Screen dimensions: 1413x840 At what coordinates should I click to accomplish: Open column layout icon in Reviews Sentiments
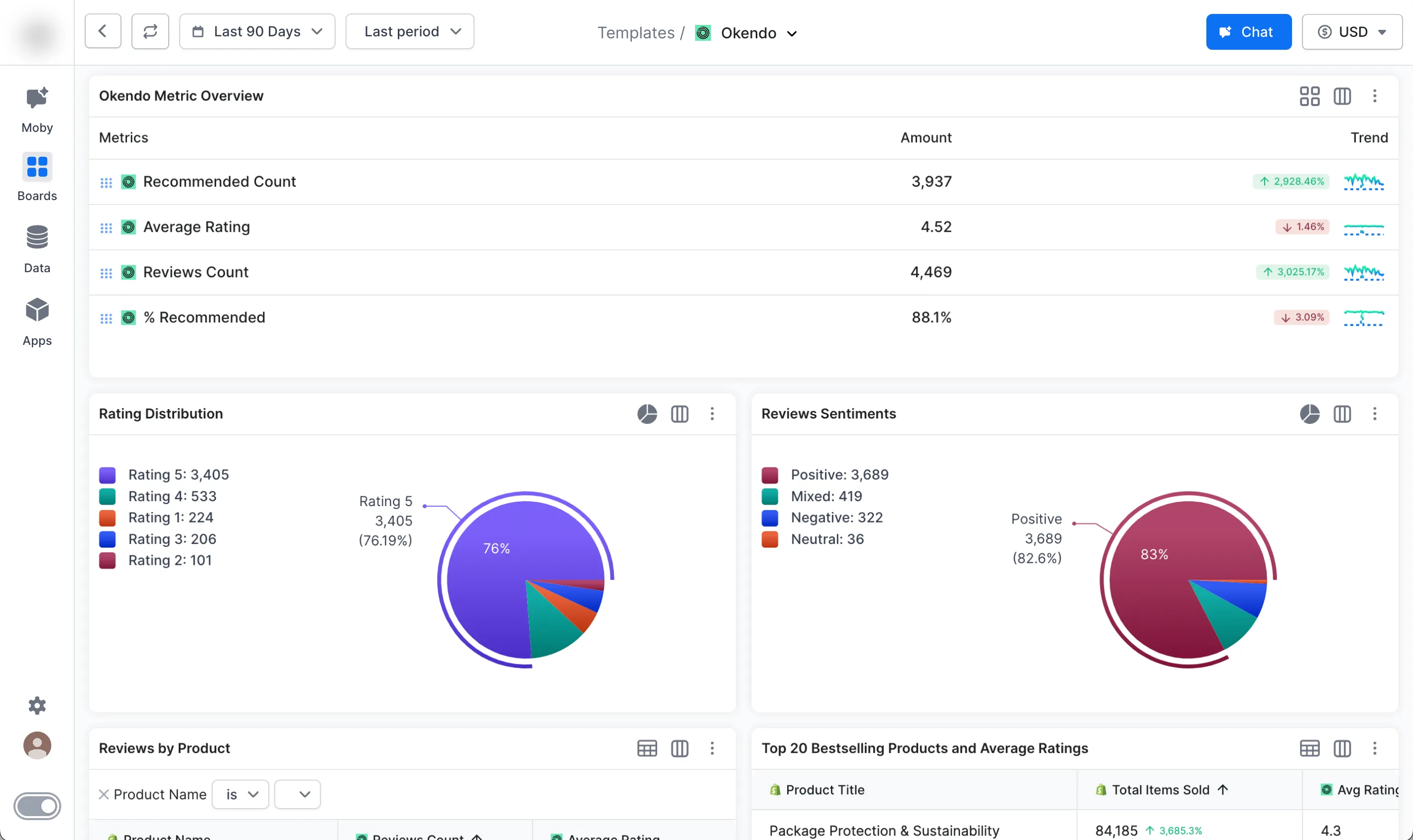(x=1342, y=414)
